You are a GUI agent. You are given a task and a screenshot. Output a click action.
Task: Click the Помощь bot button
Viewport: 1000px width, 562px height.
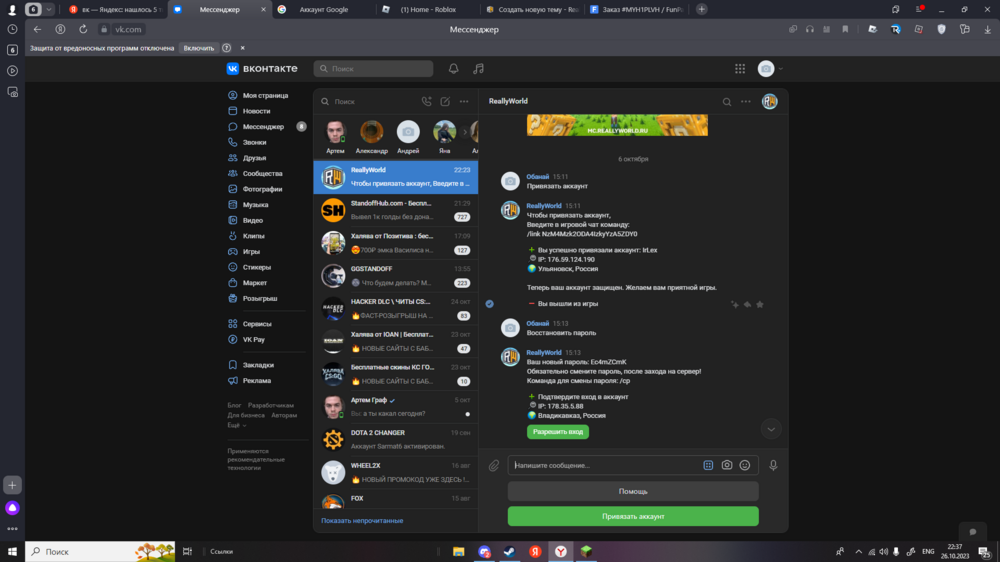pyautogui.click(x=633, y=491)
